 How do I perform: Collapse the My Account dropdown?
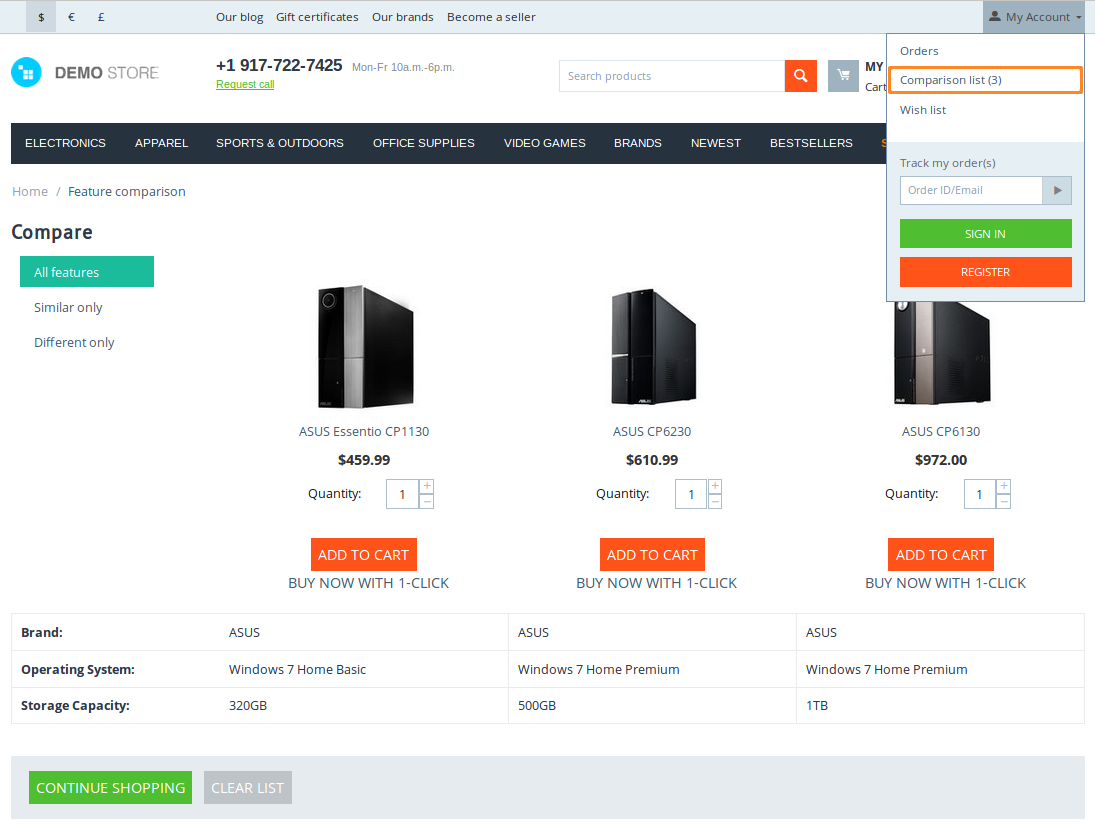pos(1034,17)
